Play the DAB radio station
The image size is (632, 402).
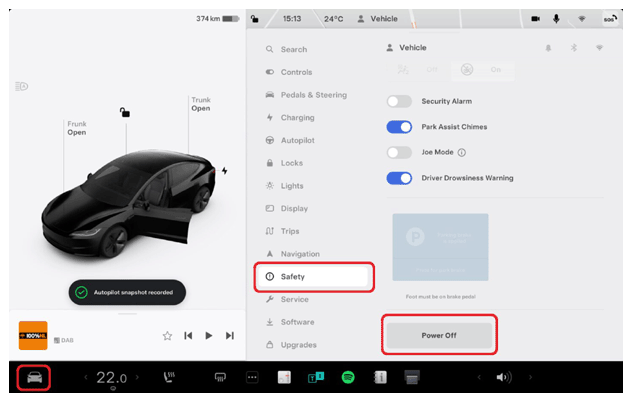tap(209, 335)
